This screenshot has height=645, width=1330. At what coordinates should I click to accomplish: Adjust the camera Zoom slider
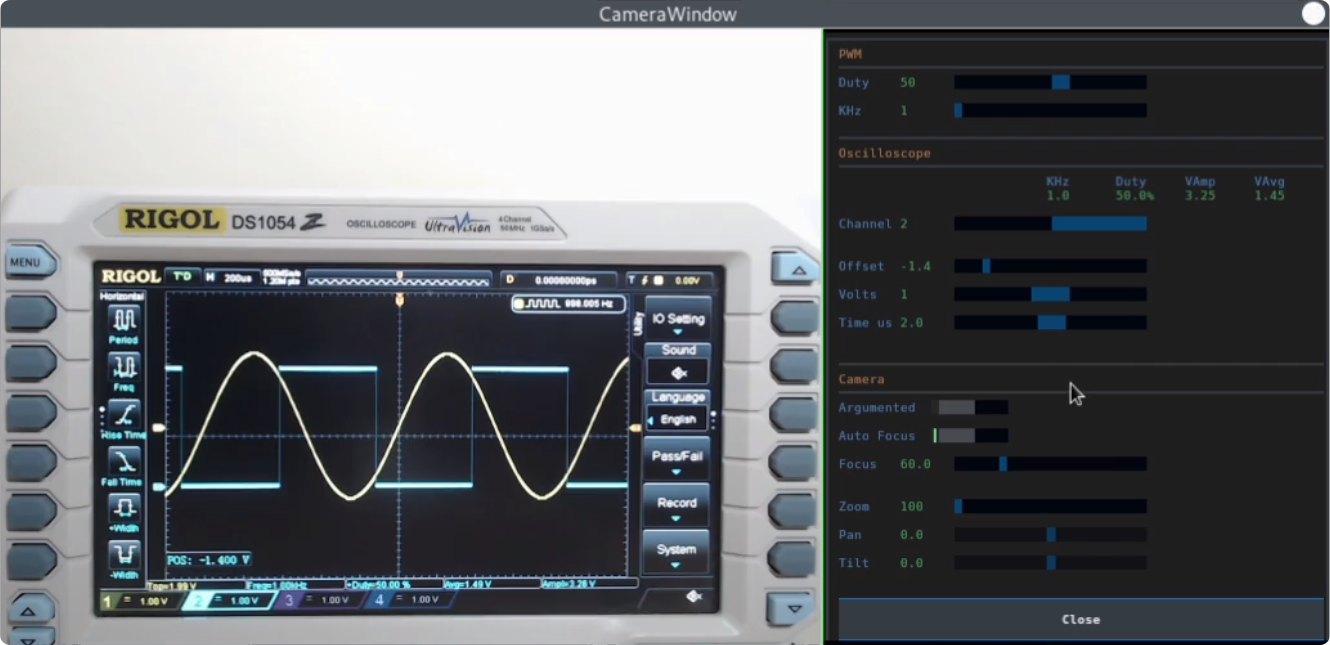1050,506
